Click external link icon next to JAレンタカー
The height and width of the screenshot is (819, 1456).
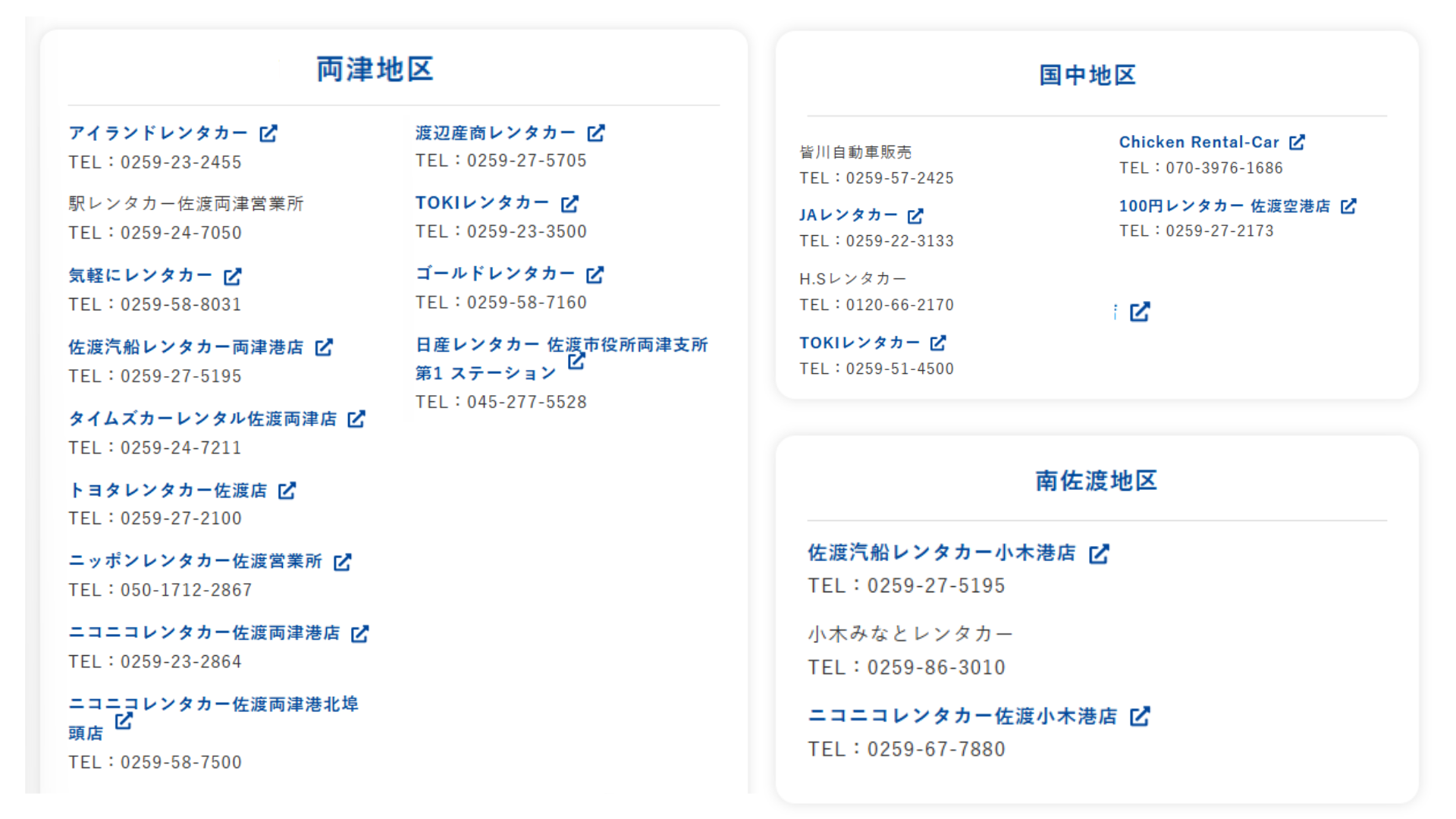[x=915, y=216]
